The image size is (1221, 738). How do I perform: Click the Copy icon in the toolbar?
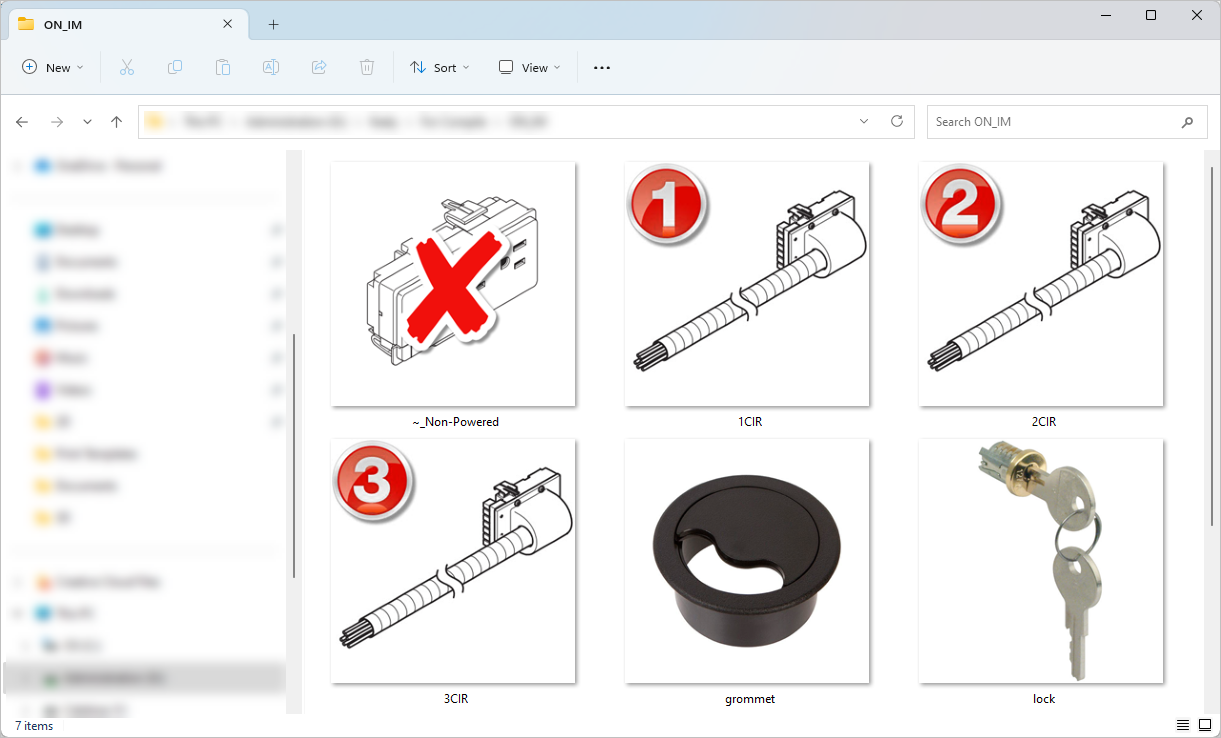[174, 67]
